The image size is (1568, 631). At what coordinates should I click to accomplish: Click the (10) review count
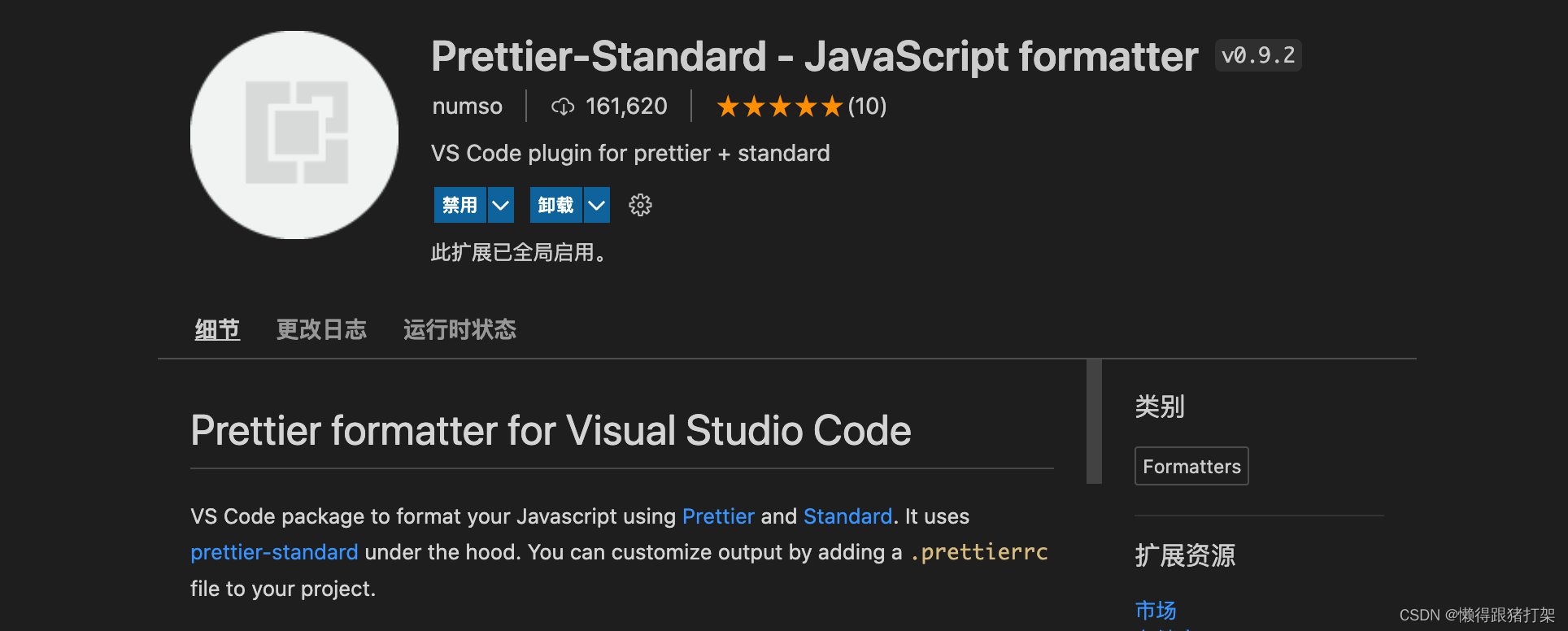pos(867,107)
